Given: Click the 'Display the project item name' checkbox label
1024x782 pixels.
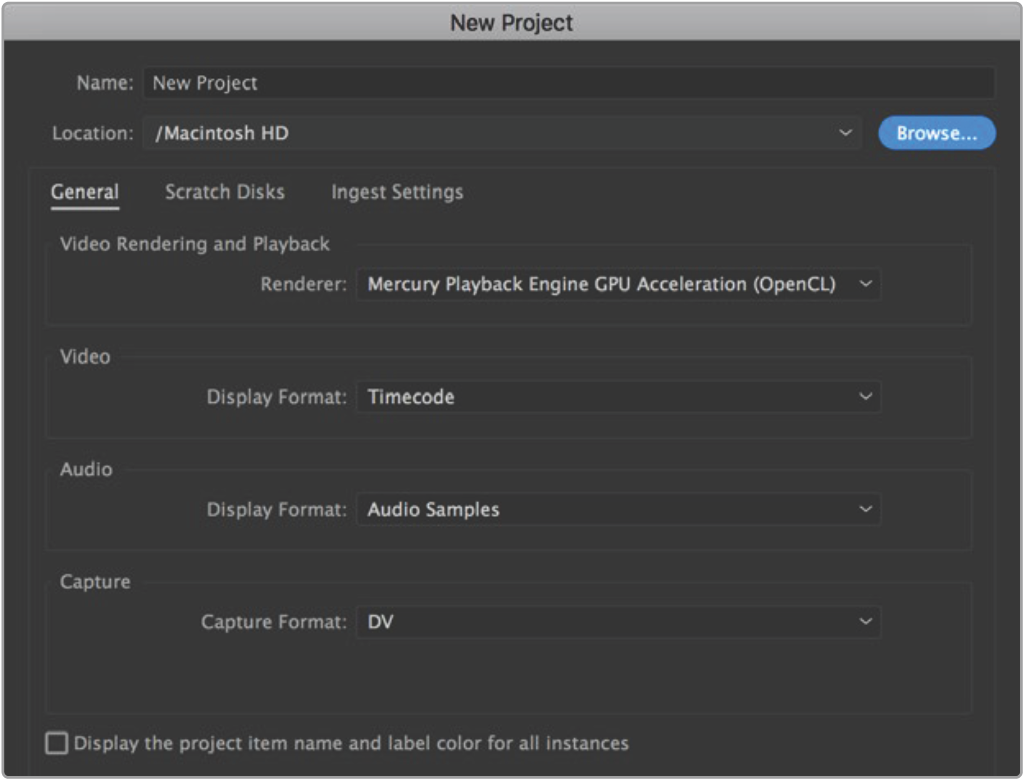Looking at the screenshot, I should [x=351, y=743].
